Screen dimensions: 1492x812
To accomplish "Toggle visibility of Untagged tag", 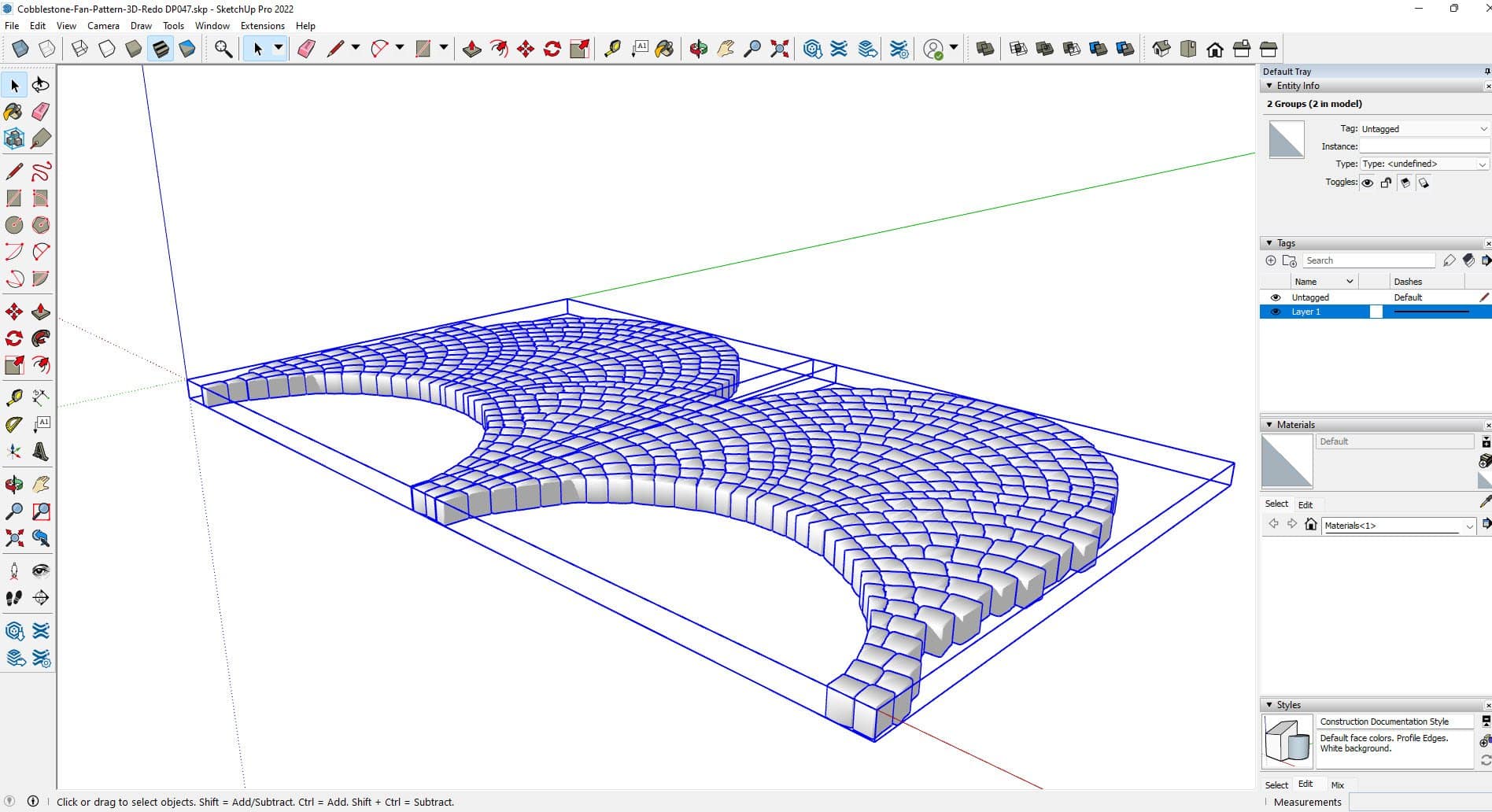I will [x=1276, y=297].
